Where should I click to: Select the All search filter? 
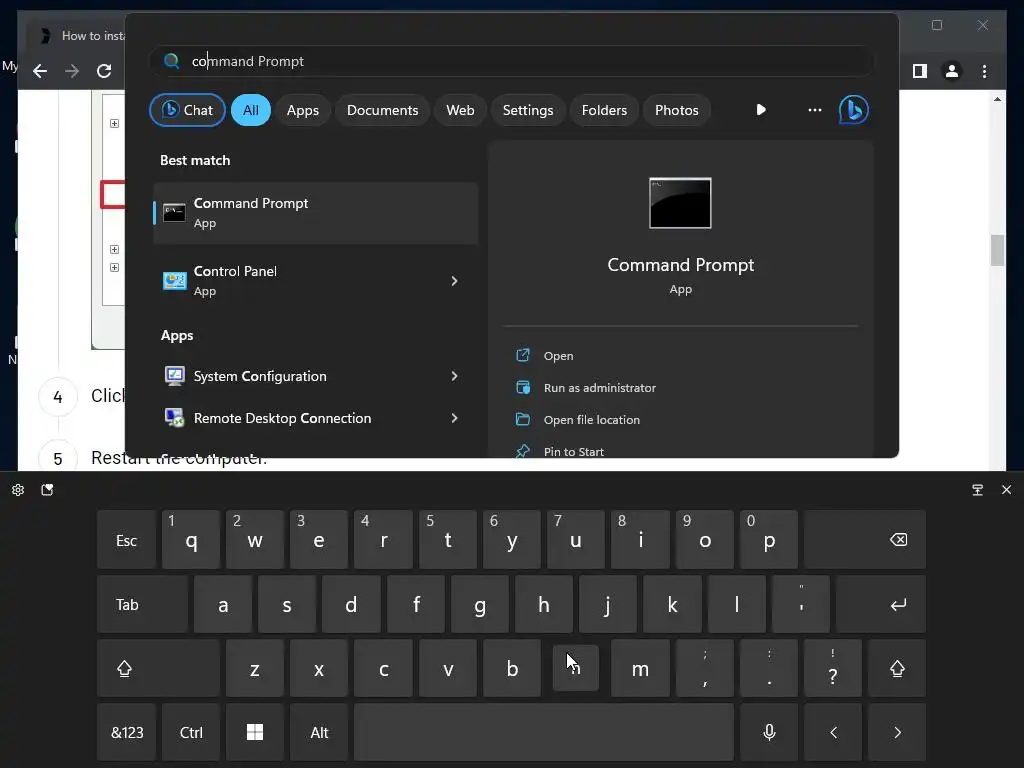coord(251,110)
